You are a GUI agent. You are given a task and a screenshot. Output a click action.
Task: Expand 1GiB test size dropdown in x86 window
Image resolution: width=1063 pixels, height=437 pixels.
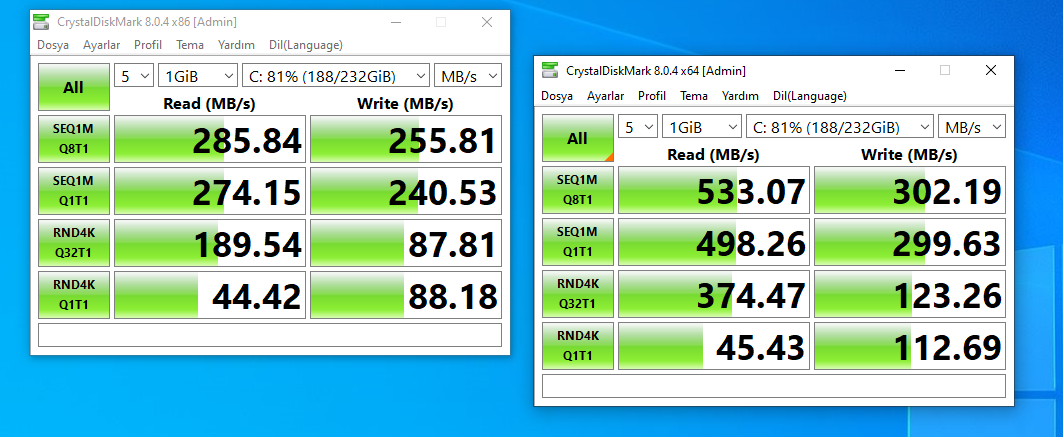(x=198, y=76)
